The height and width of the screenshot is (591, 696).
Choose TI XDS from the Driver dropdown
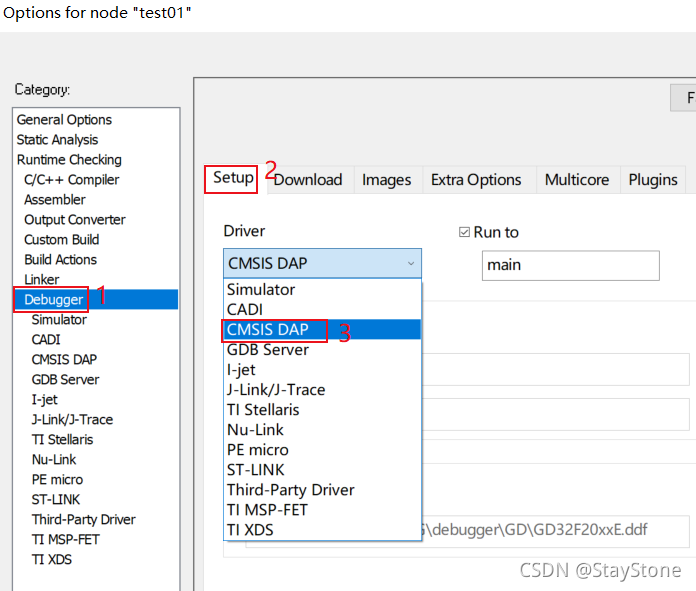click(322, 530)
